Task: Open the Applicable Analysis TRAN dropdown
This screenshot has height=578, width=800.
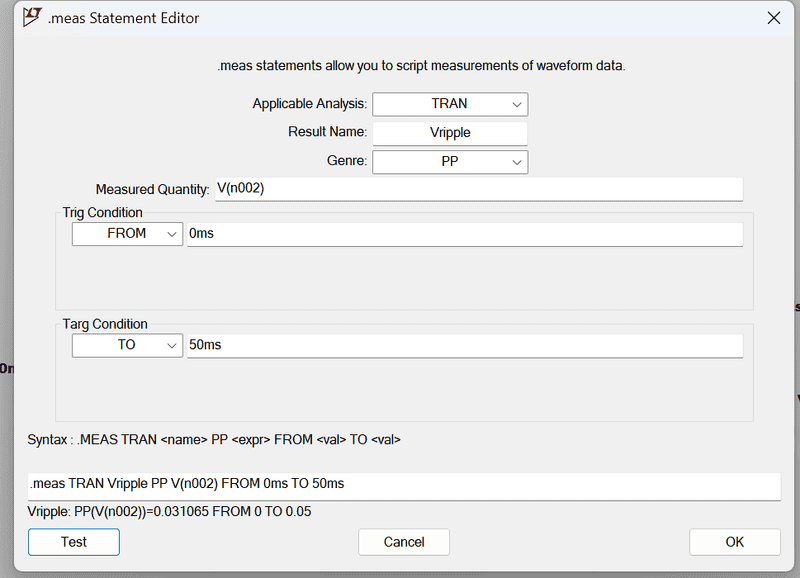Action: click(450, 104)
